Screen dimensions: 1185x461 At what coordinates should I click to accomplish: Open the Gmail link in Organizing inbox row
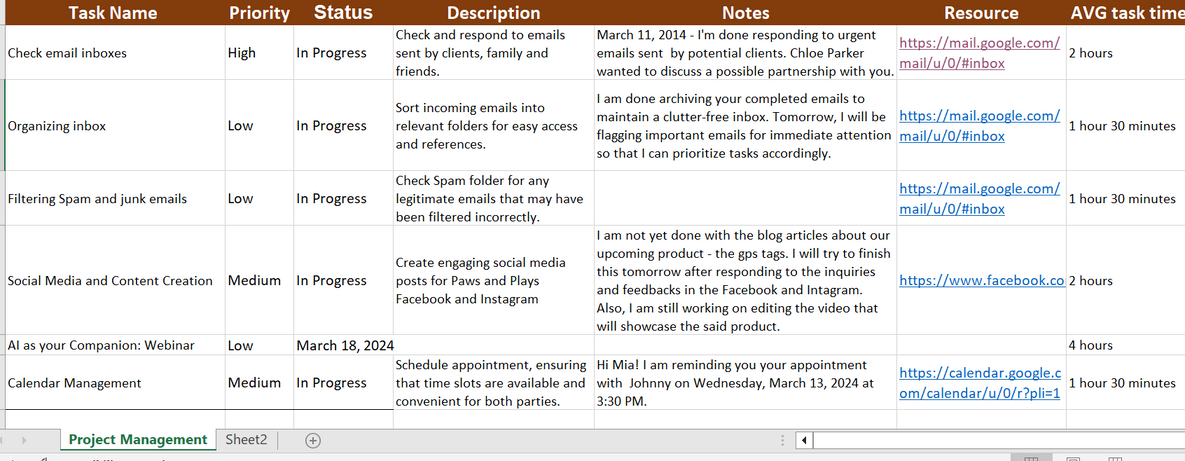pyautogui.click(x=979, y=126)
